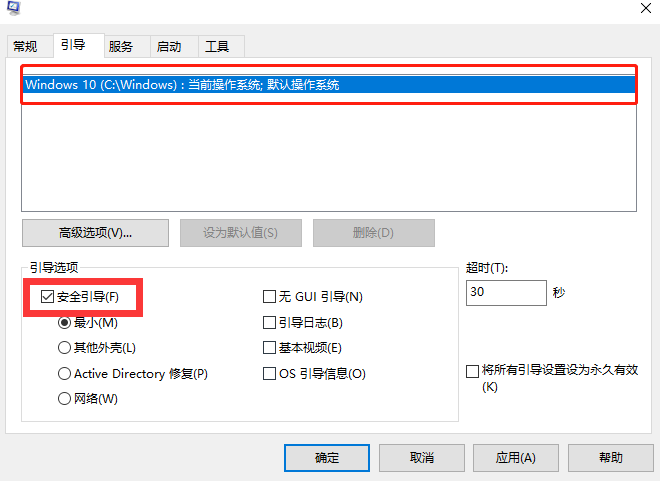Uncheck the 安全引导(F) checkbox
The height and width of the screenshot is (481, 660).
click(47, 297)
